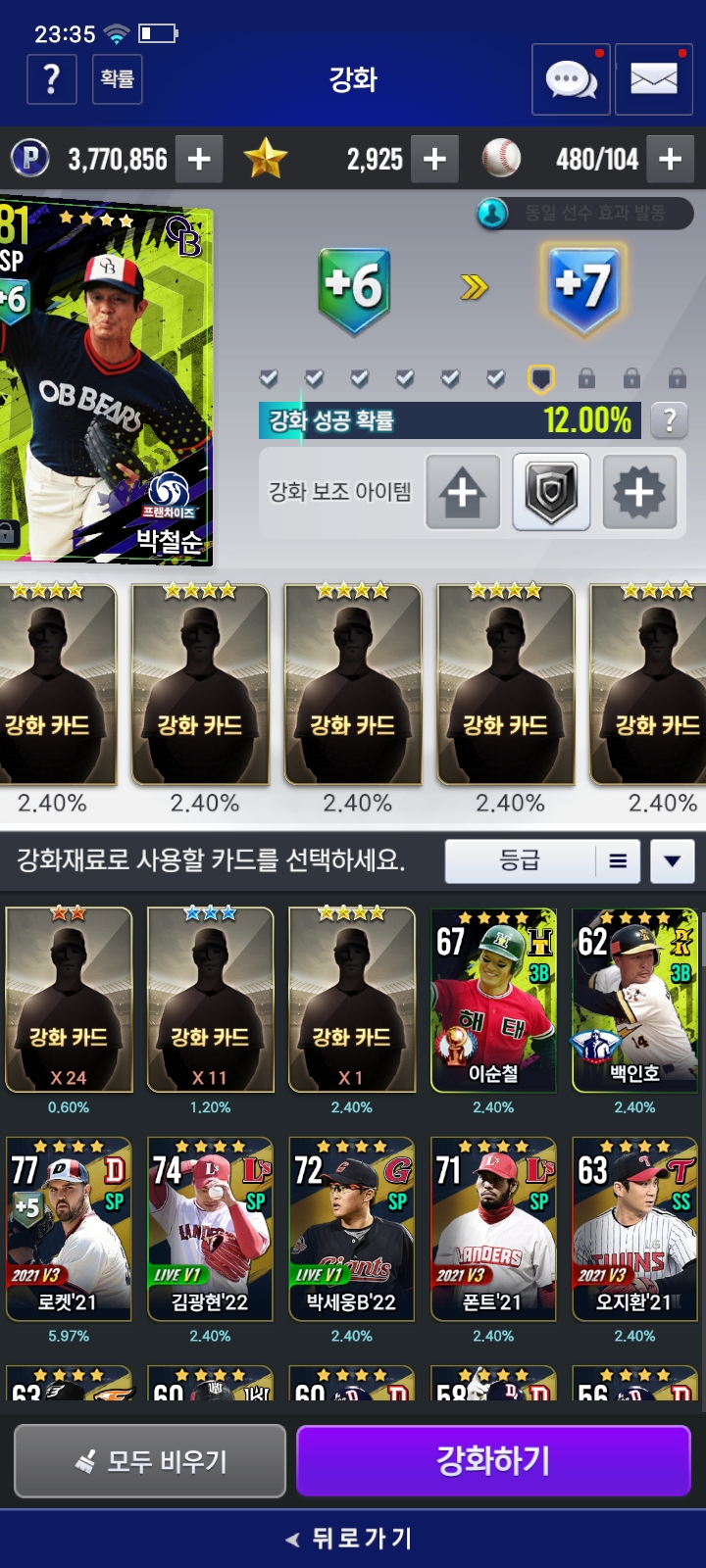Open the 확률 probability info
Image resolution: width=706 pixels, height=1568 pixels.
[x=118, y=79]
